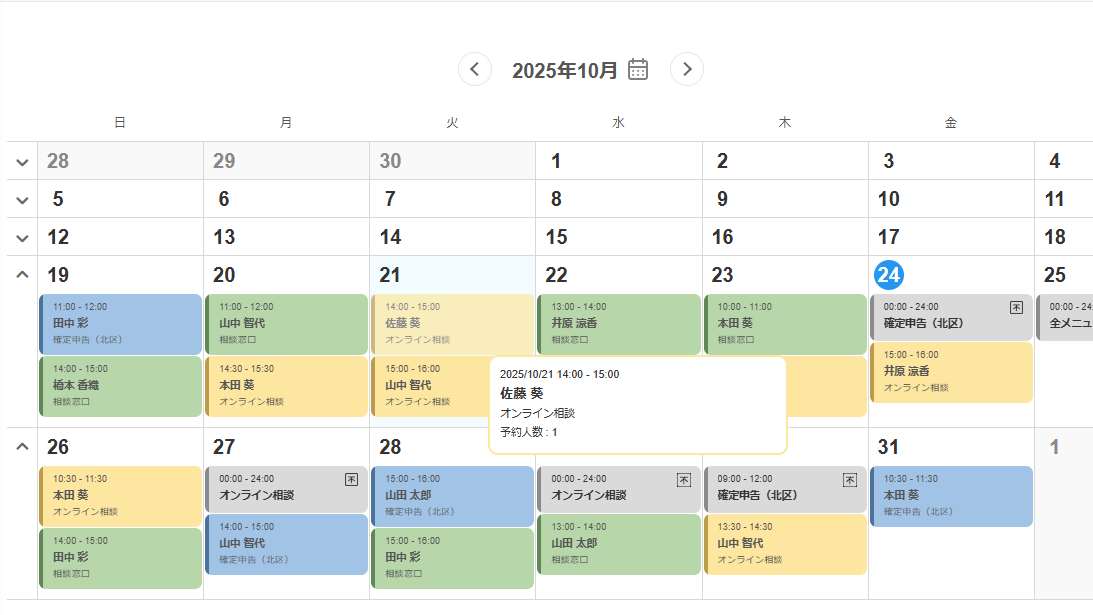Select the October 14 date cell
The image size is (1093, 615).
[x=452, y=237]
